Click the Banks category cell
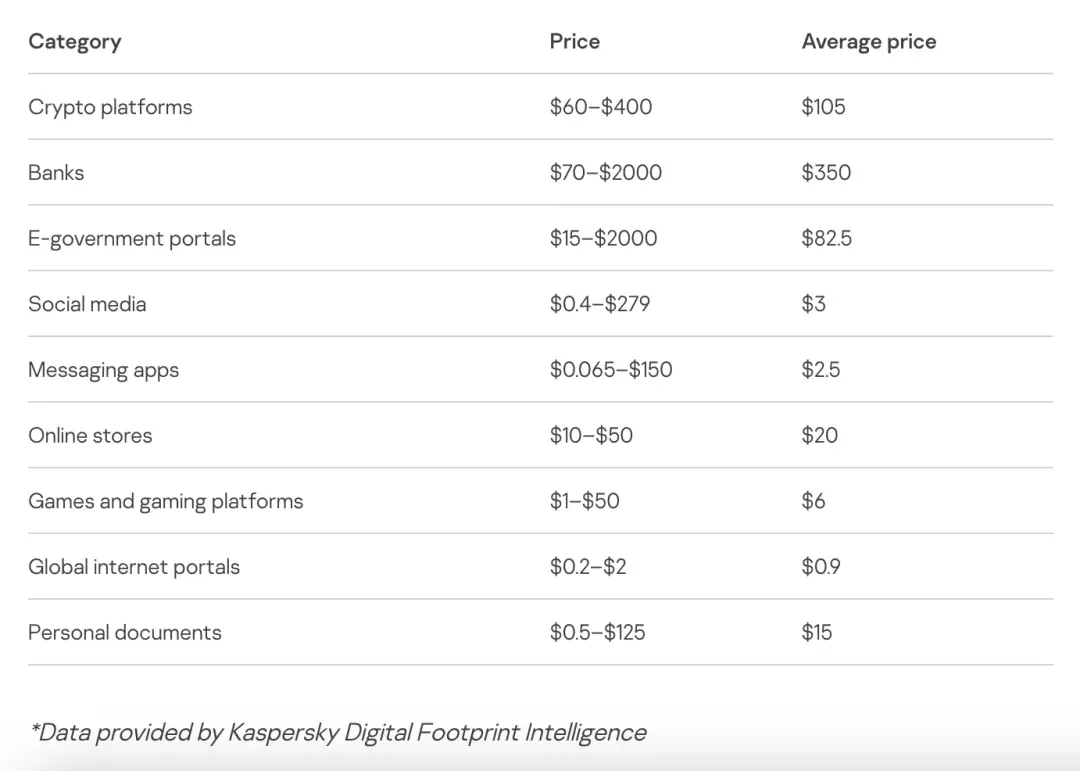The width and height of the screenshot is (1080, 771). coord(56,173)
